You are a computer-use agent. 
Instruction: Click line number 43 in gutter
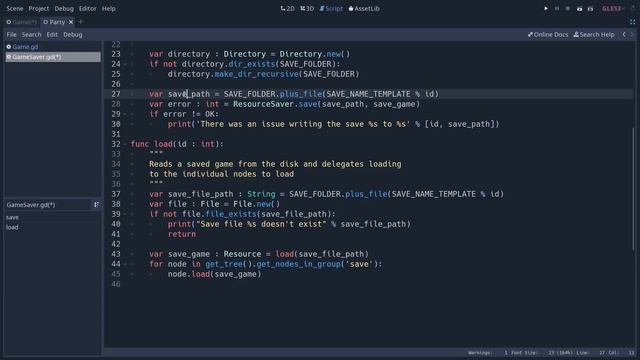(x=116, y=254)
